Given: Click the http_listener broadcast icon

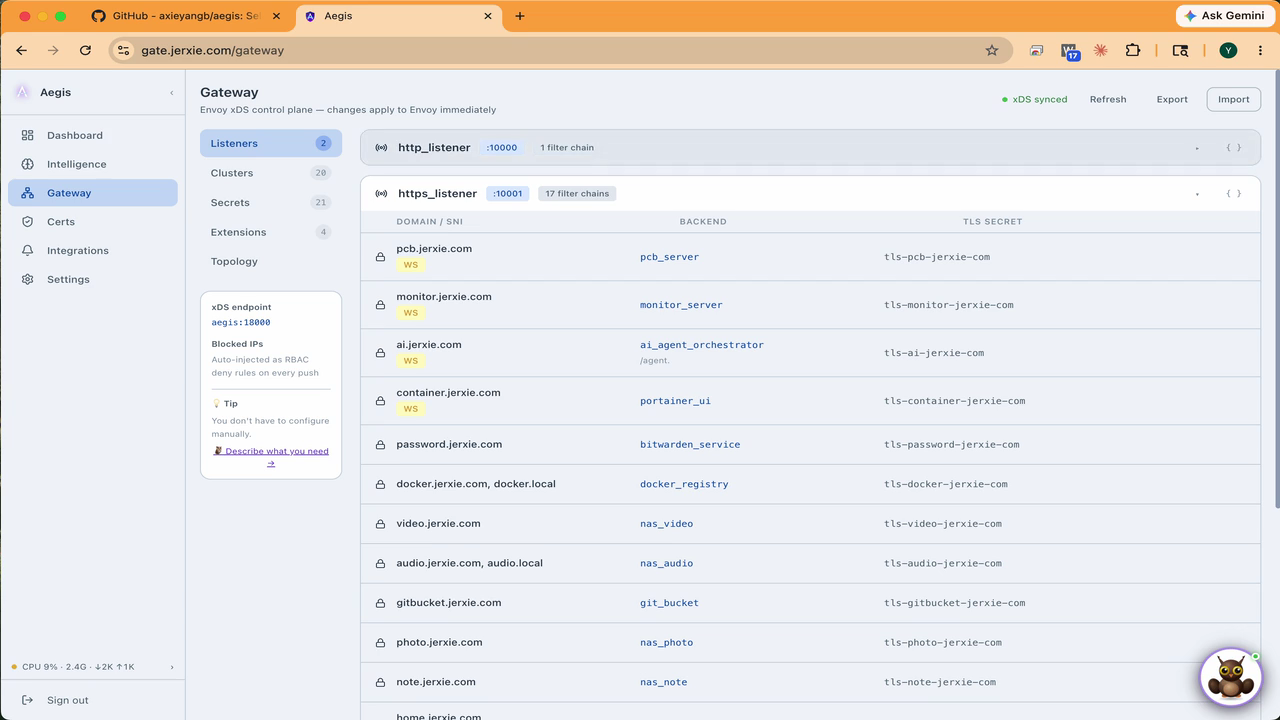Looking at the screenshot, I should tap(381, 148).
